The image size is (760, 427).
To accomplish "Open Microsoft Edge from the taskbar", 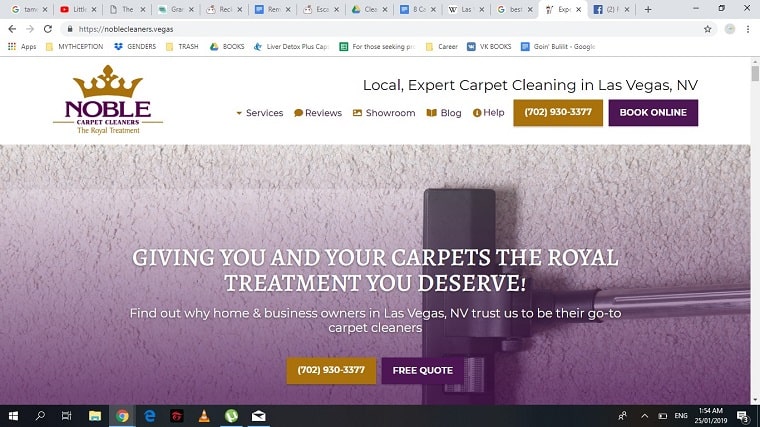I will tap(150, 416).
